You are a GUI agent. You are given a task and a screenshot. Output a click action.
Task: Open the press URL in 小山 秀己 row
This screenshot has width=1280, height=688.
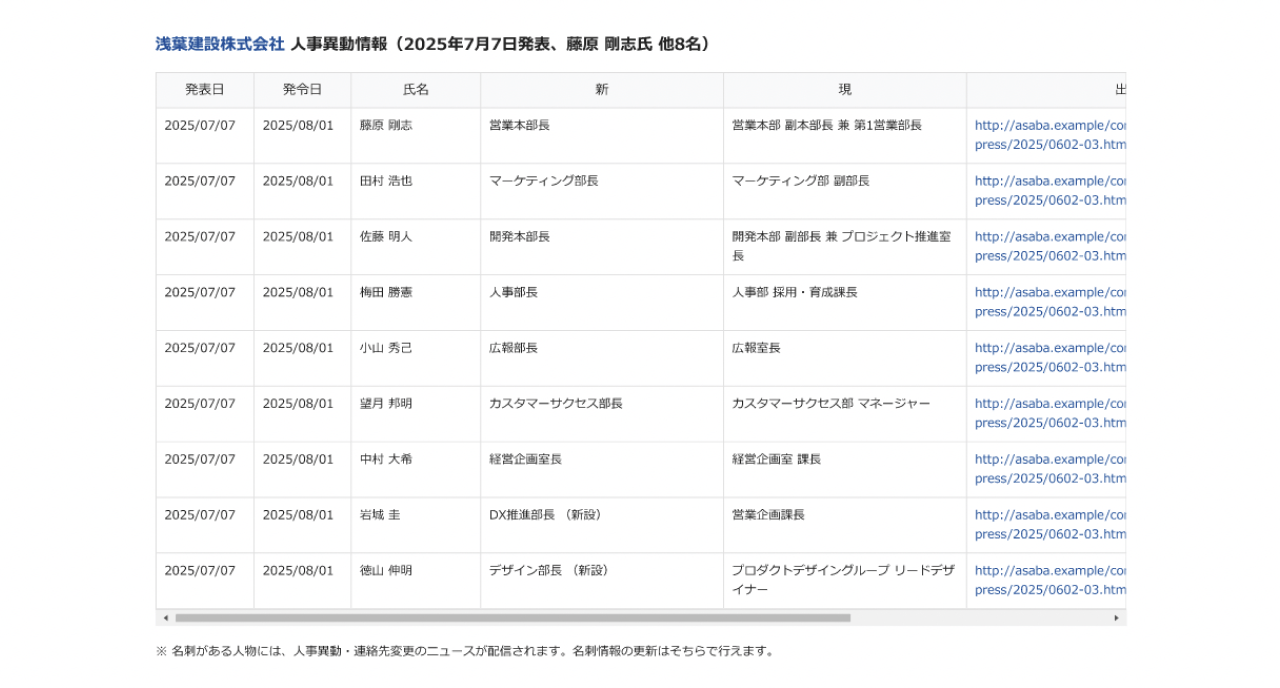pos(1050,358)
